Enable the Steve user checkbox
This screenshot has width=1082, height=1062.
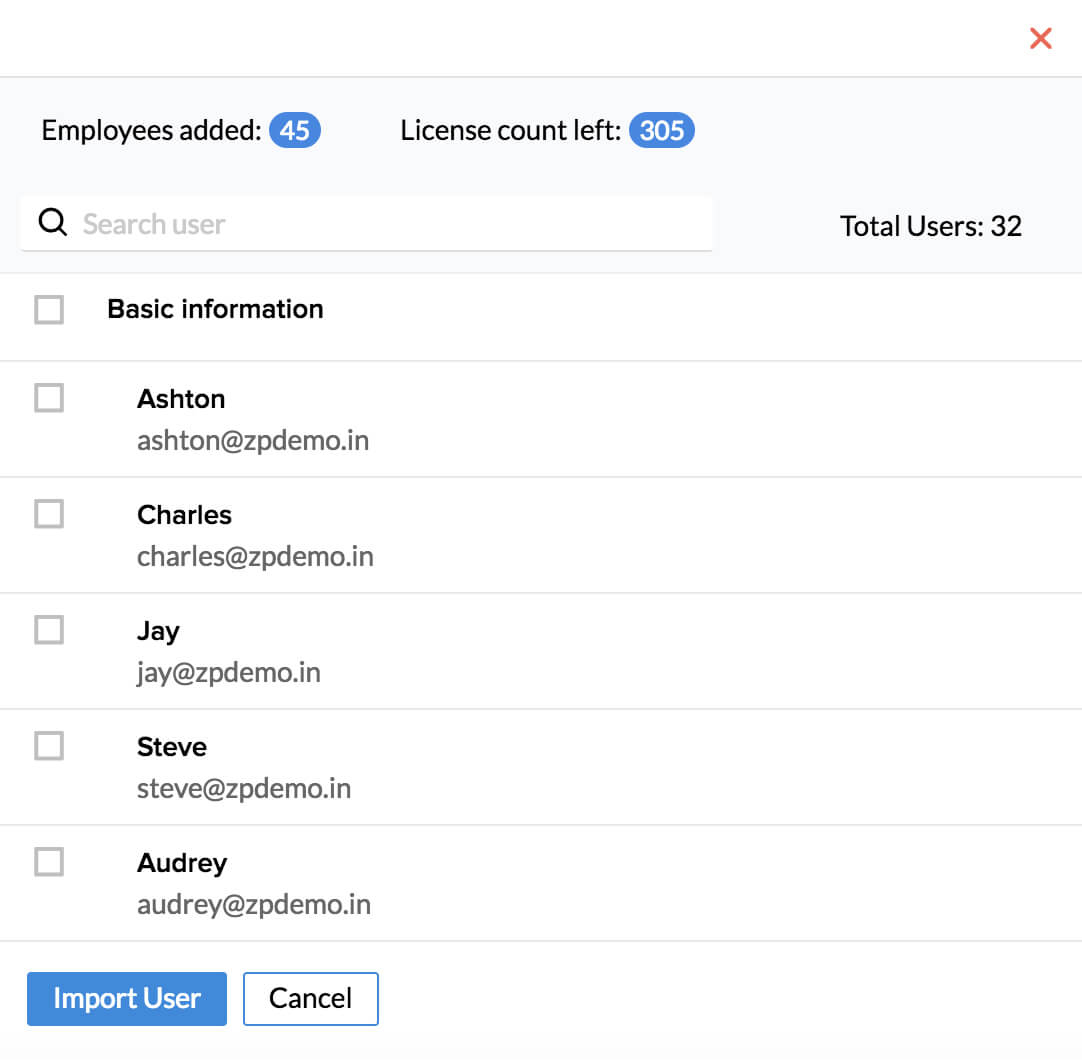coord(49,746)
